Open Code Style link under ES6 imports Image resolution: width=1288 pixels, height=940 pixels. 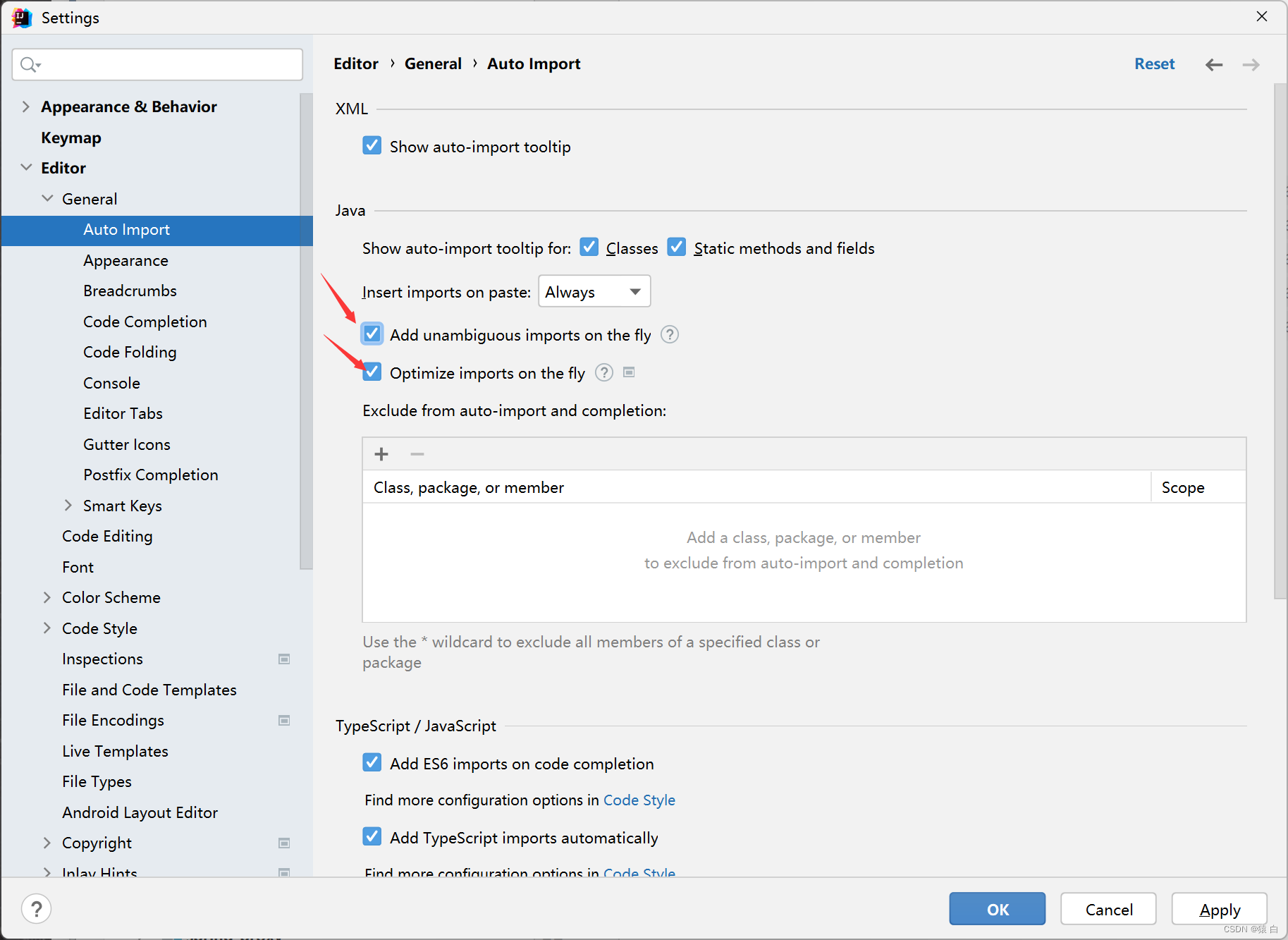tap(639, 800)
